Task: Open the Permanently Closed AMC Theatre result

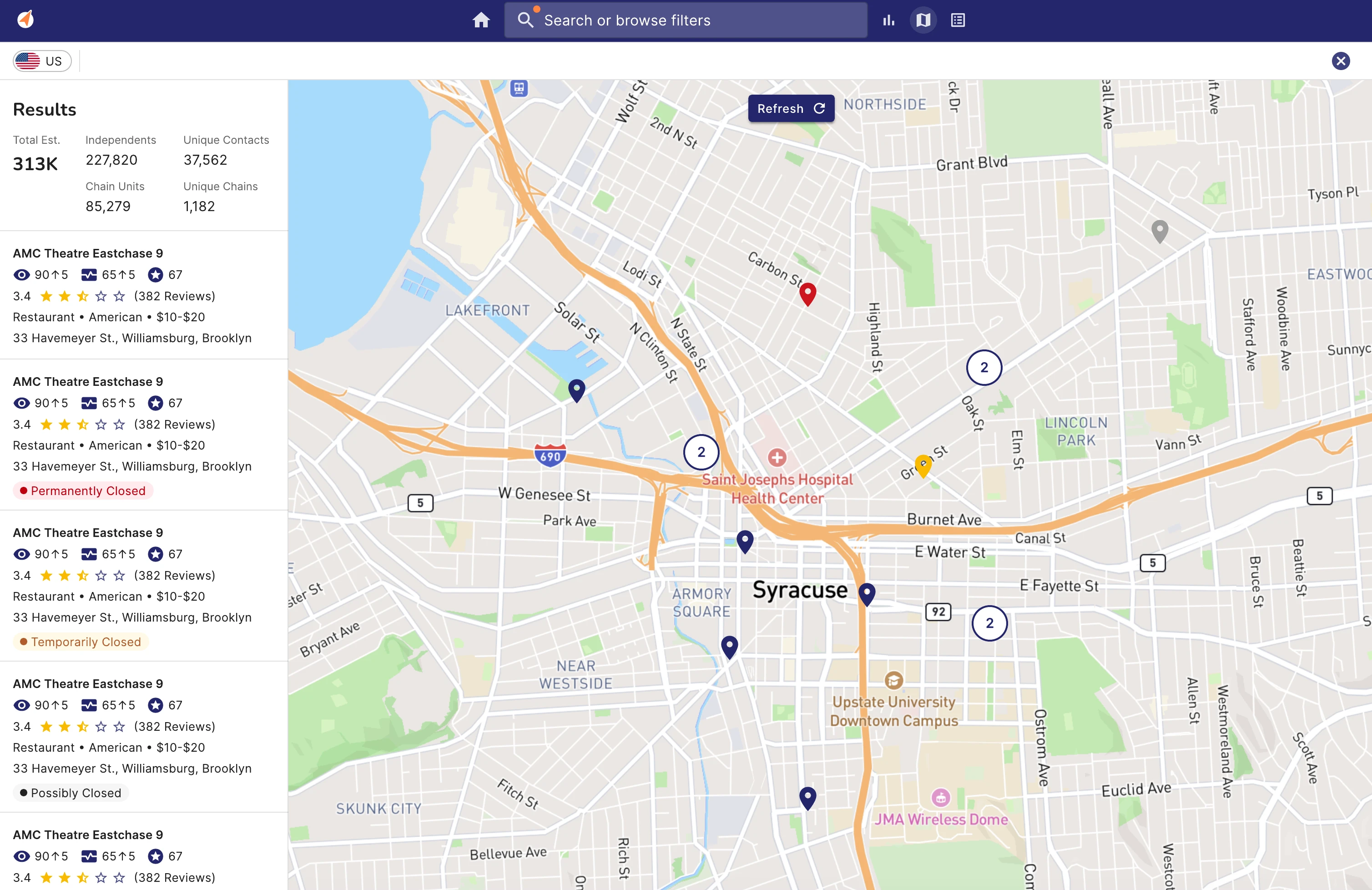Action: coord(144,435)
